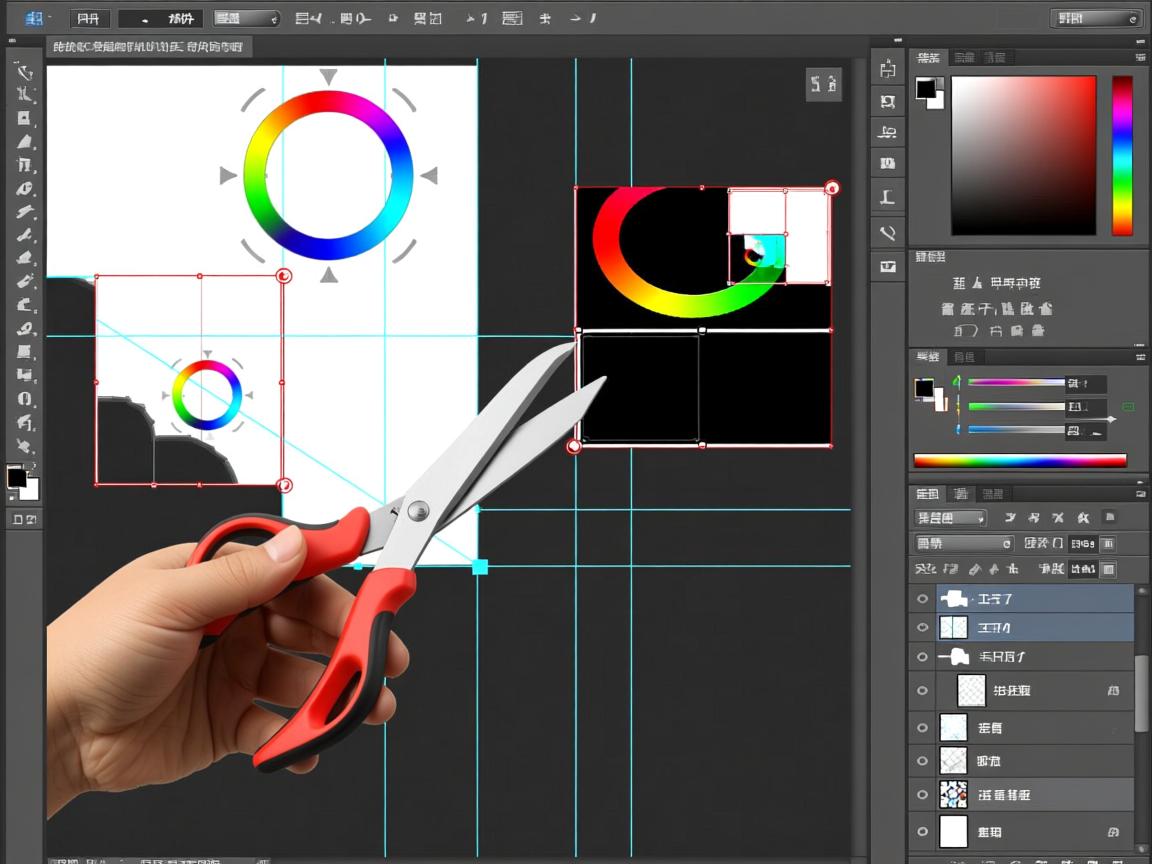Click the top icon in collapsed panel dock

pyautogui.click(x=887, y=69)
